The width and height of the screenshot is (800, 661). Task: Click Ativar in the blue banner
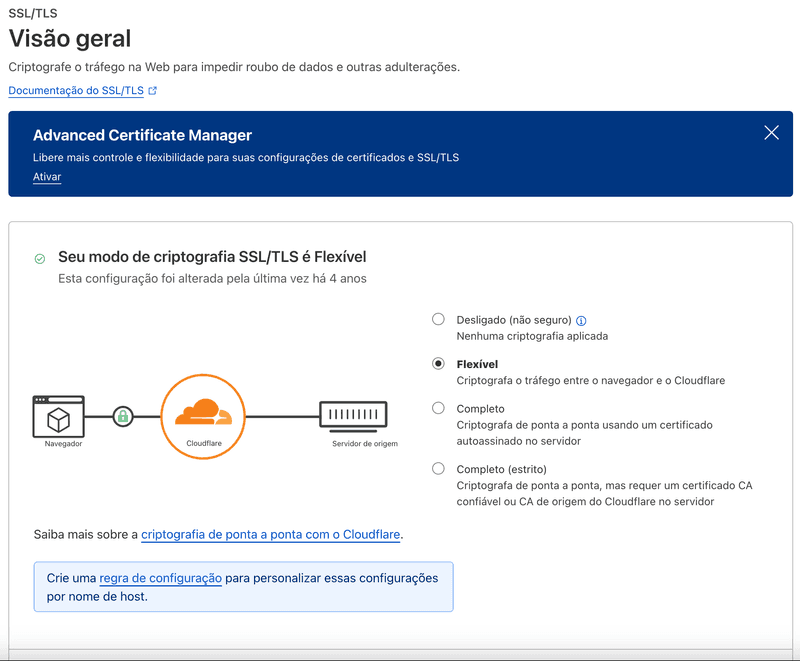pyautogui.click(x=47, y=176)
